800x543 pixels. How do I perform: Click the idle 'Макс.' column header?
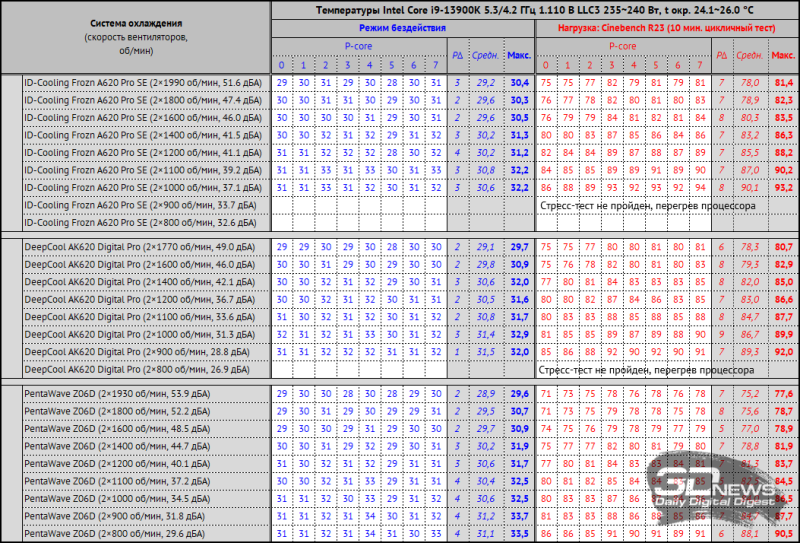click(519, 55)
